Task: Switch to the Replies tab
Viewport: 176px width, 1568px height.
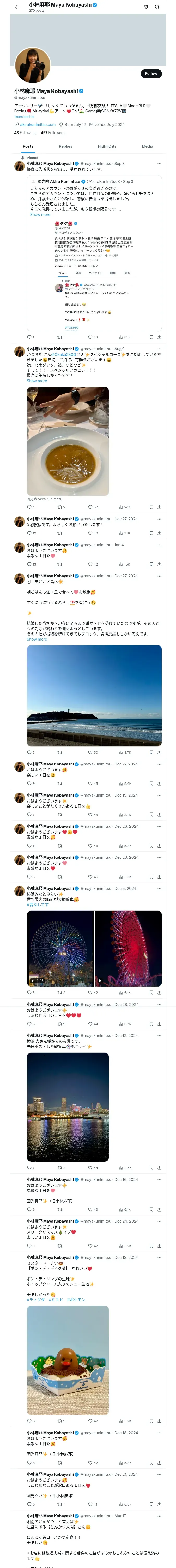Action: click(65, 146)
